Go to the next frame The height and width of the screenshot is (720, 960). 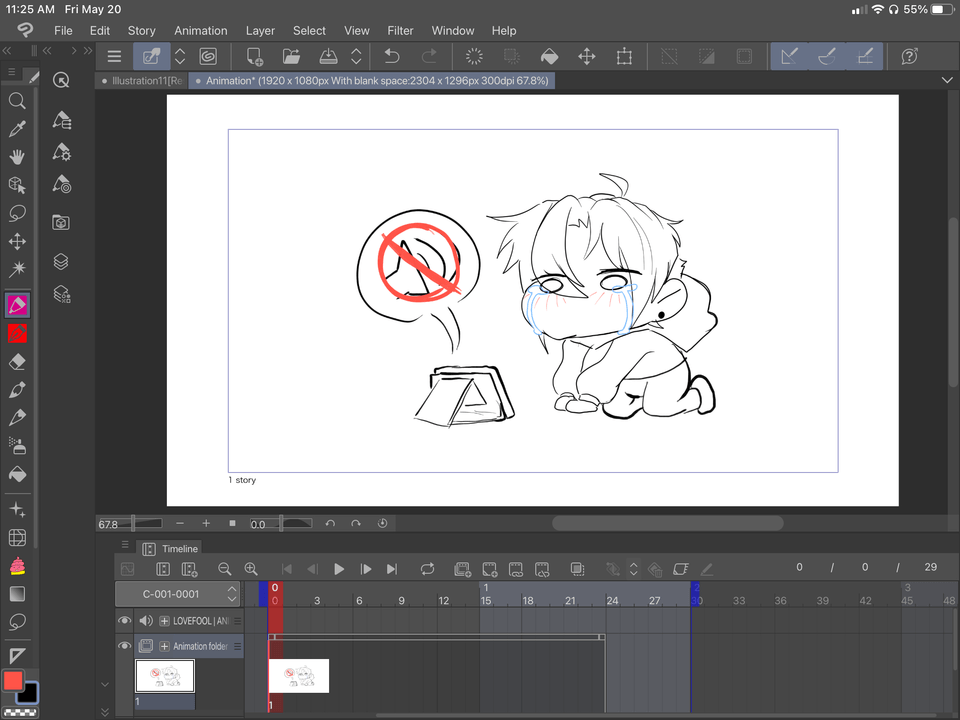(x=366, y=569)
